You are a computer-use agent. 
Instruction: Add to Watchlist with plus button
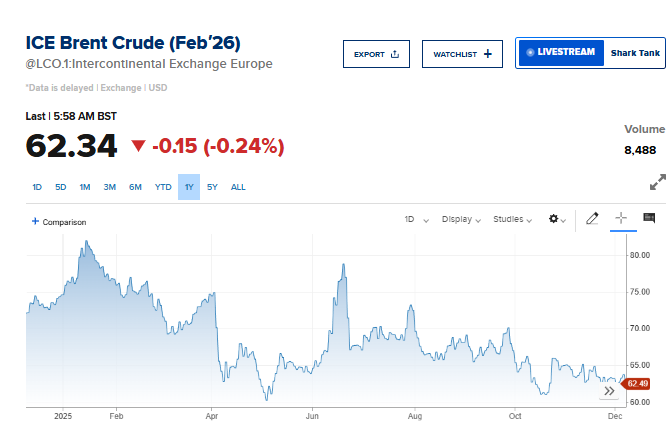(x=487, y=54)
